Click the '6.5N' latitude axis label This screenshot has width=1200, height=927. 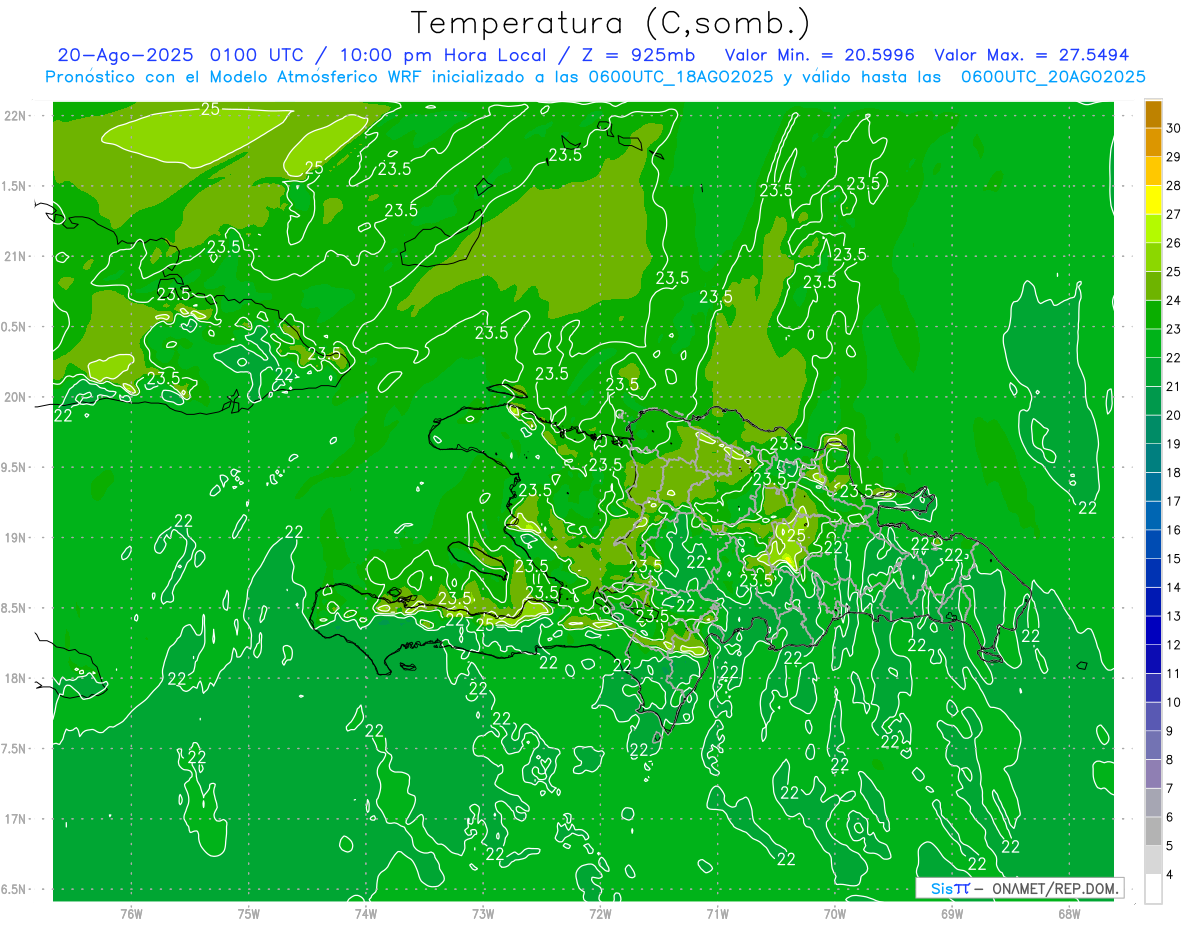click(x=14, y=890)
